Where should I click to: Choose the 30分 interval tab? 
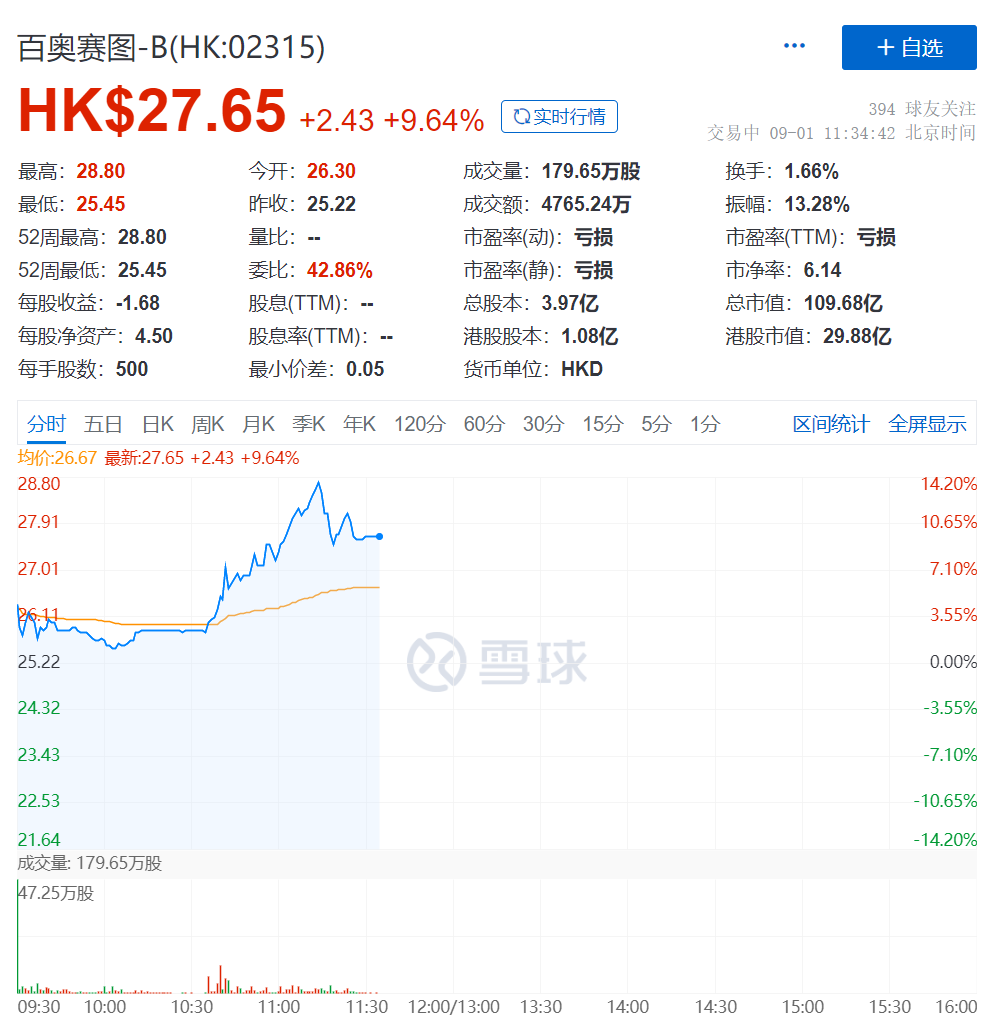[x=543, y=424]
